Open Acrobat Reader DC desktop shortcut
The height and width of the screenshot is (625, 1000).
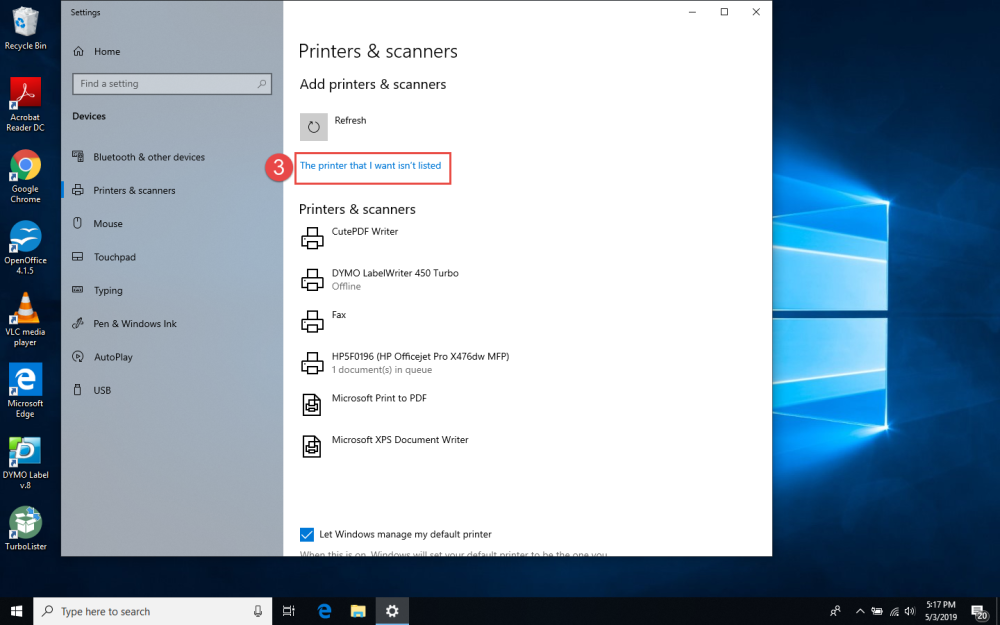26,103
